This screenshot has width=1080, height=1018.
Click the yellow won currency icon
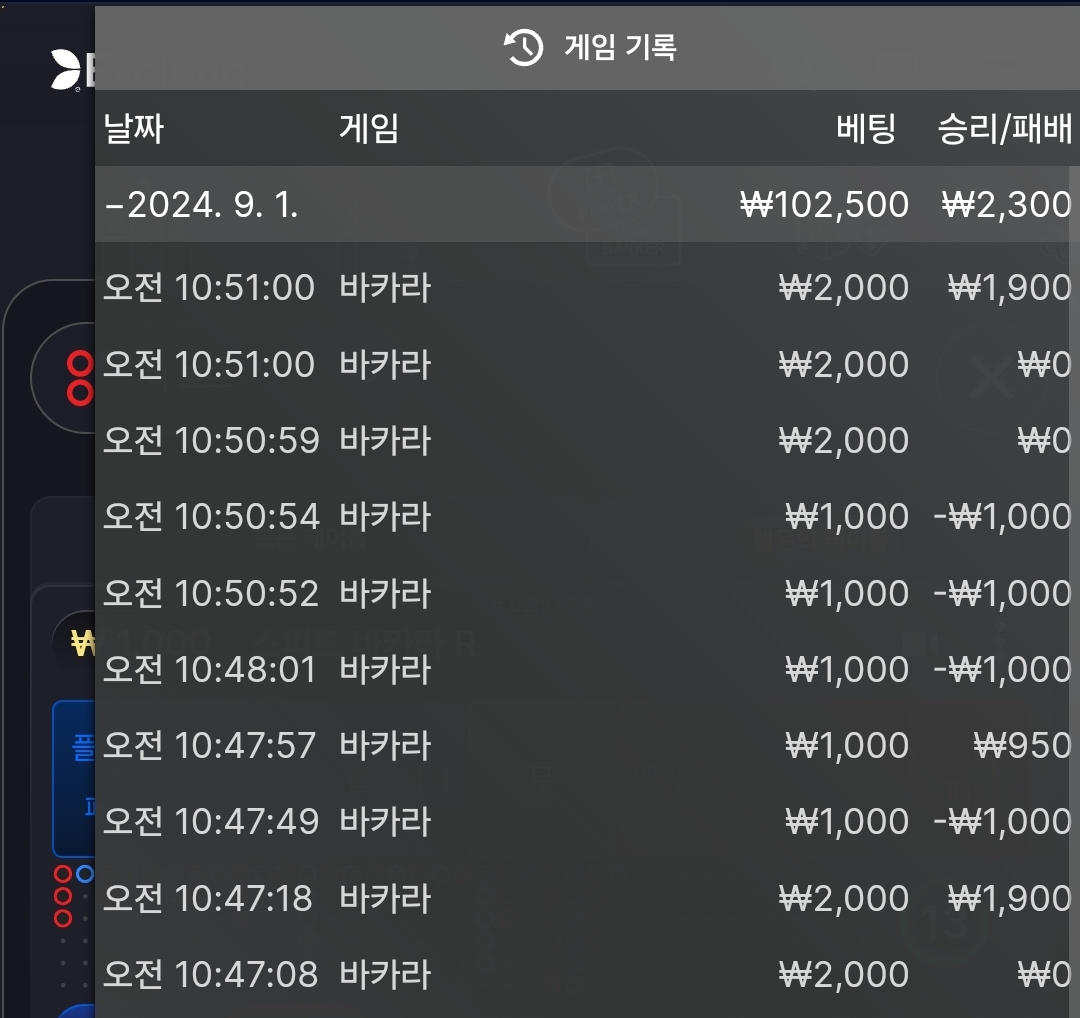pos(83,643)
